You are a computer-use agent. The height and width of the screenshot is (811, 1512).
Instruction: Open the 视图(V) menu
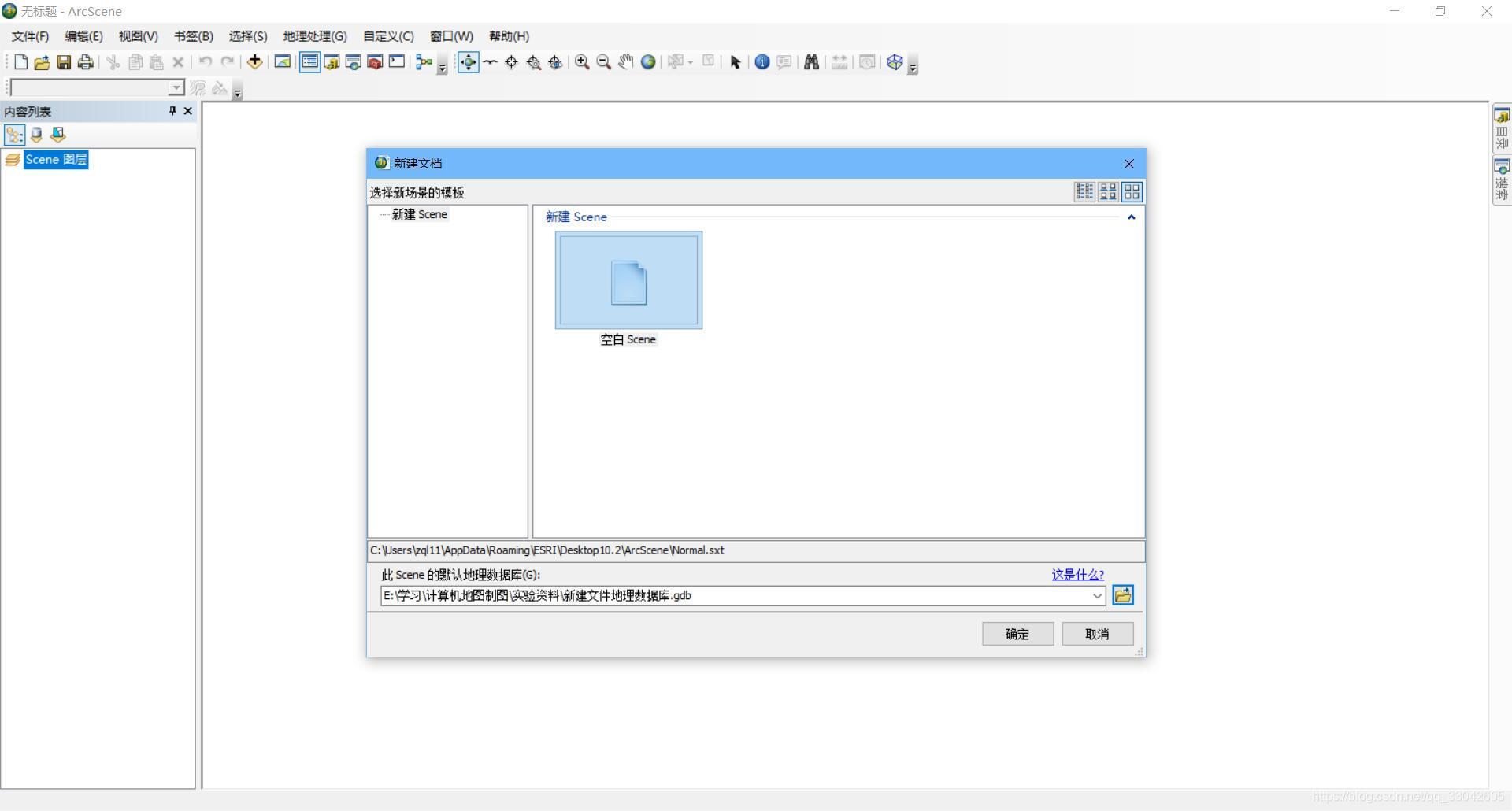pos(139,36)
